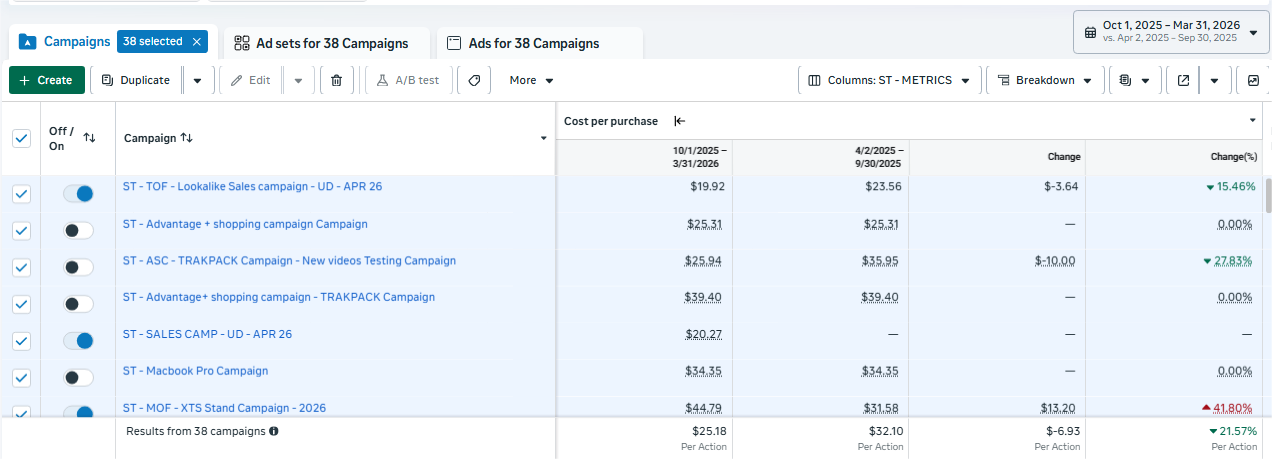This screenshot has width=1272, height=459.
Task: Turn off the Lookalike Sales campaign toggle
Action: point(78,194)
